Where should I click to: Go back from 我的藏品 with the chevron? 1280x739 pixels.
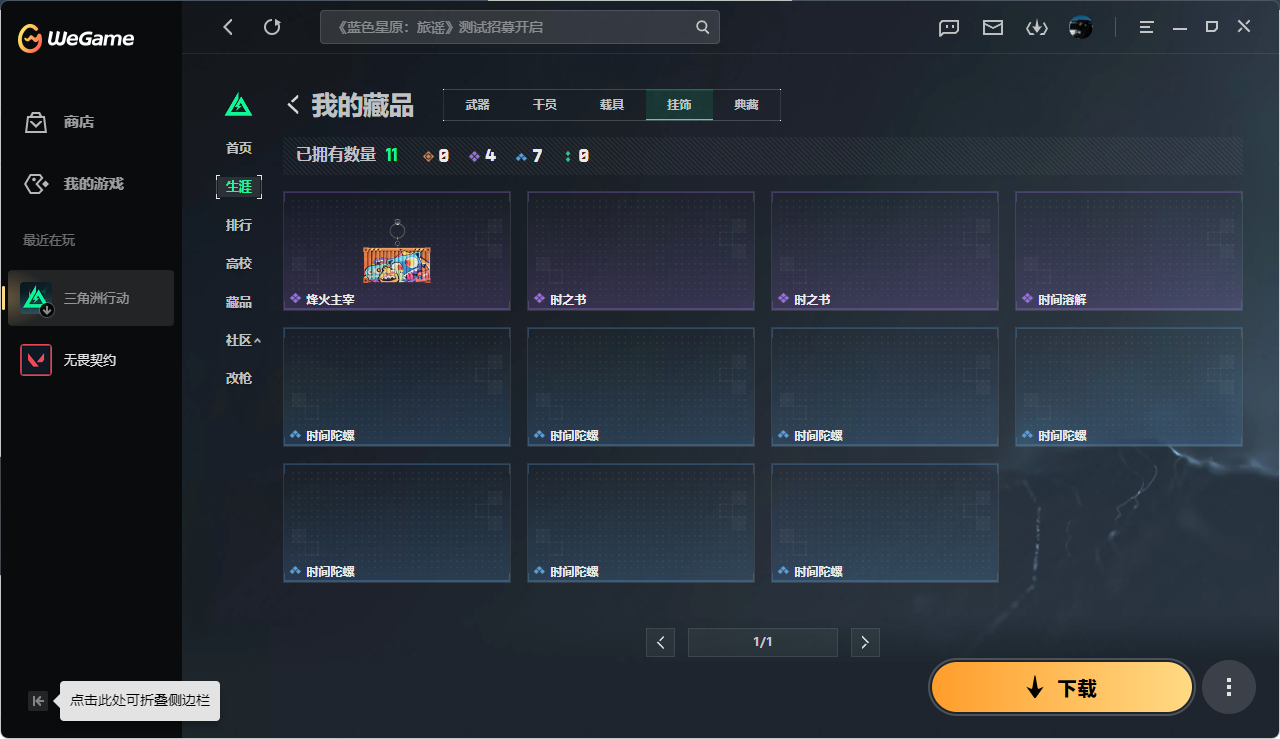[294, 104]
